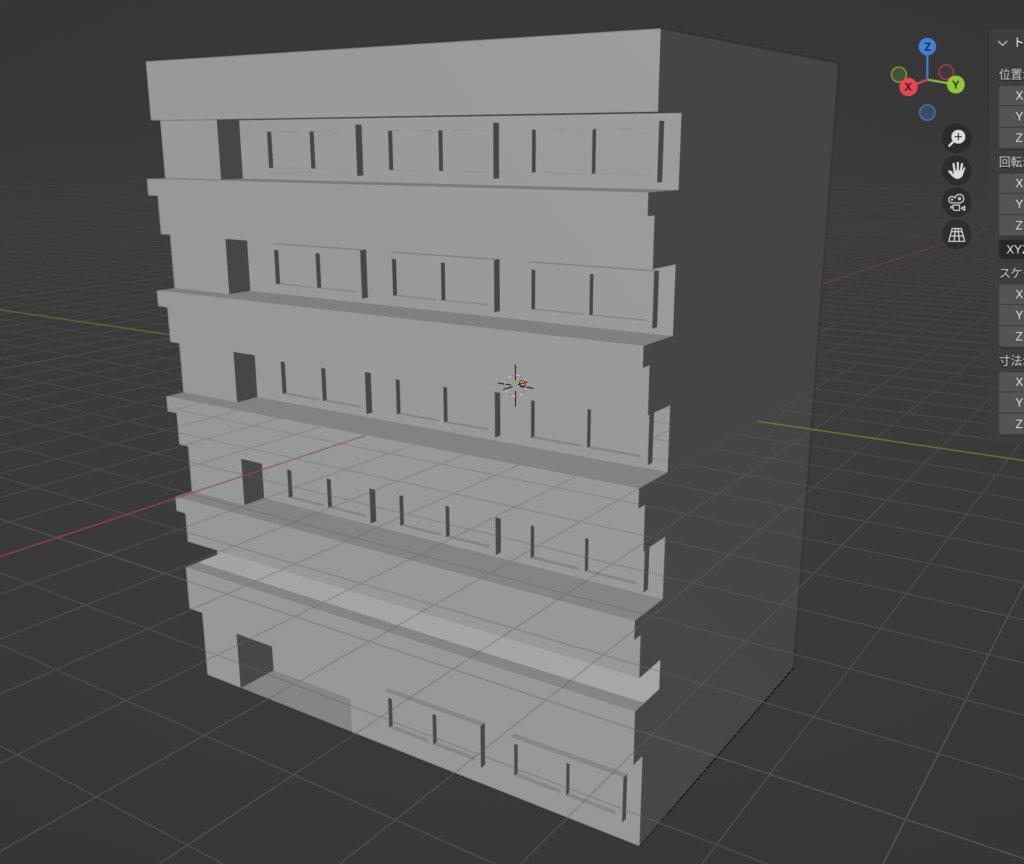
Task: Click the green Y axis on the gizmo
Action: (x=956, y=84)
